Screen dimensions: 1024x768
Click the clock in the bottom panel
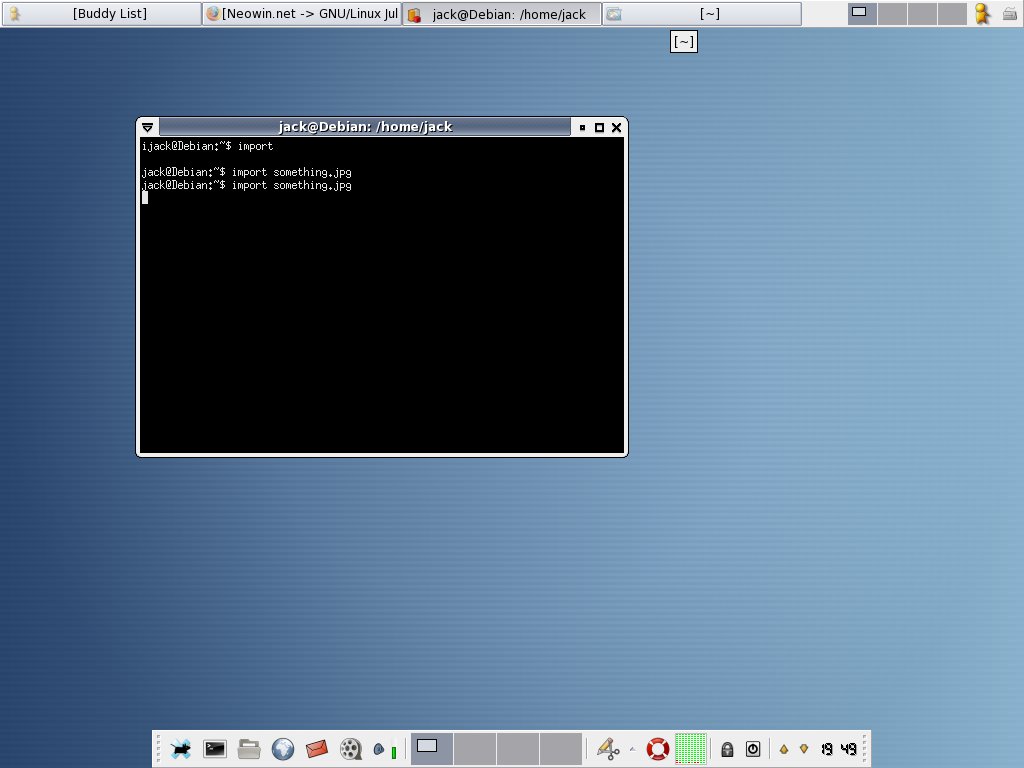[838, 749]
